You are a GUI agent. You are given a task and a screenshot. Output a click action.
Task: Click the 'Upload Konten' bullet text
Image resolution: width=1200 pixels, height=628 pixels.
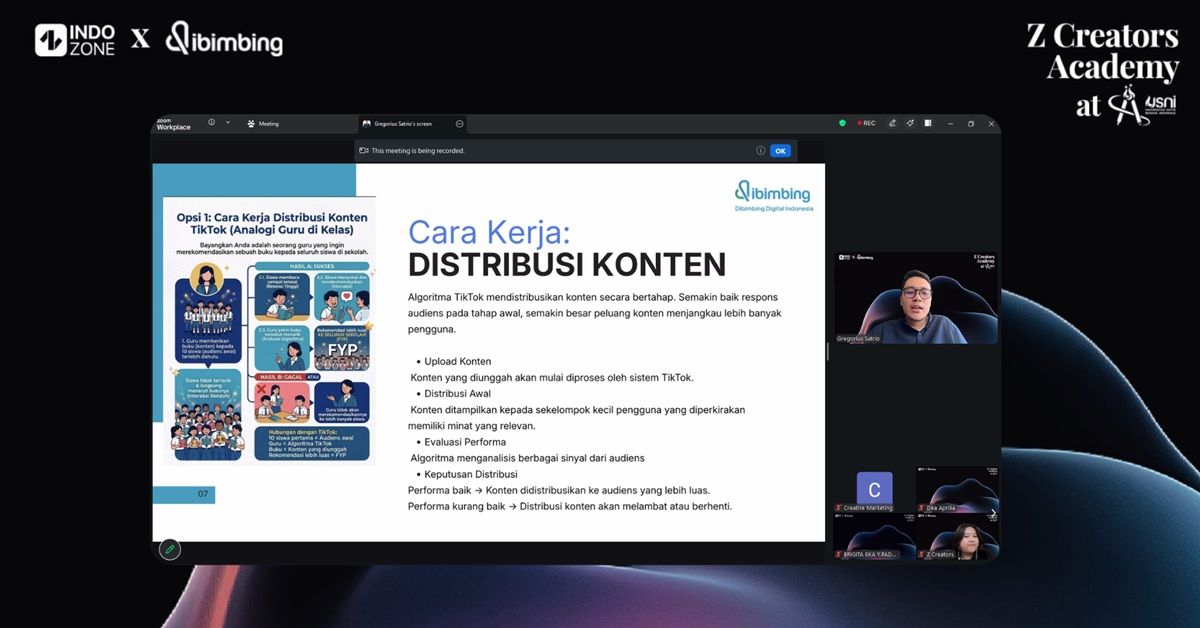pos(458,361)
